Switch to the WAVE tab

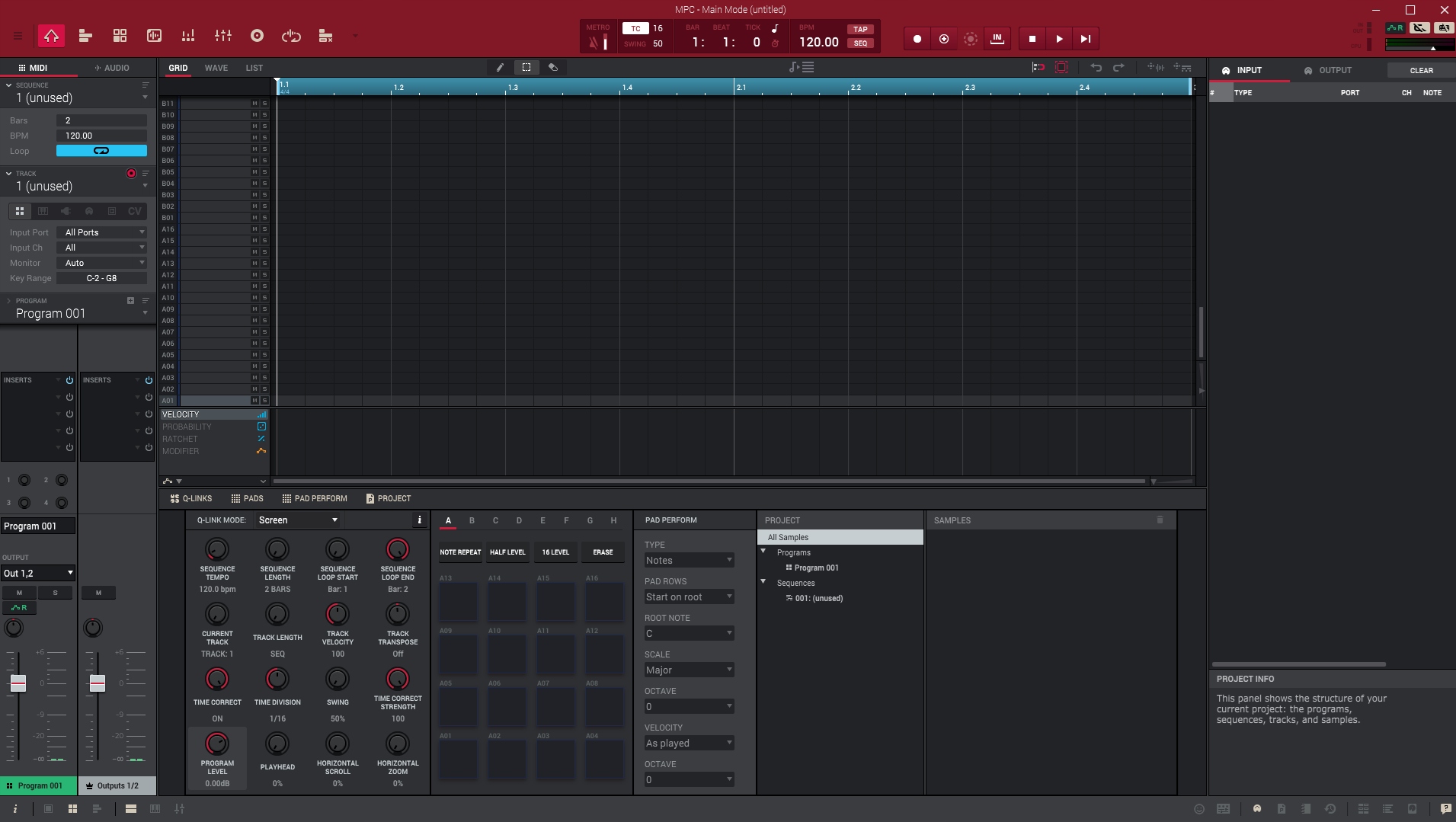click(x=216, y=68)
